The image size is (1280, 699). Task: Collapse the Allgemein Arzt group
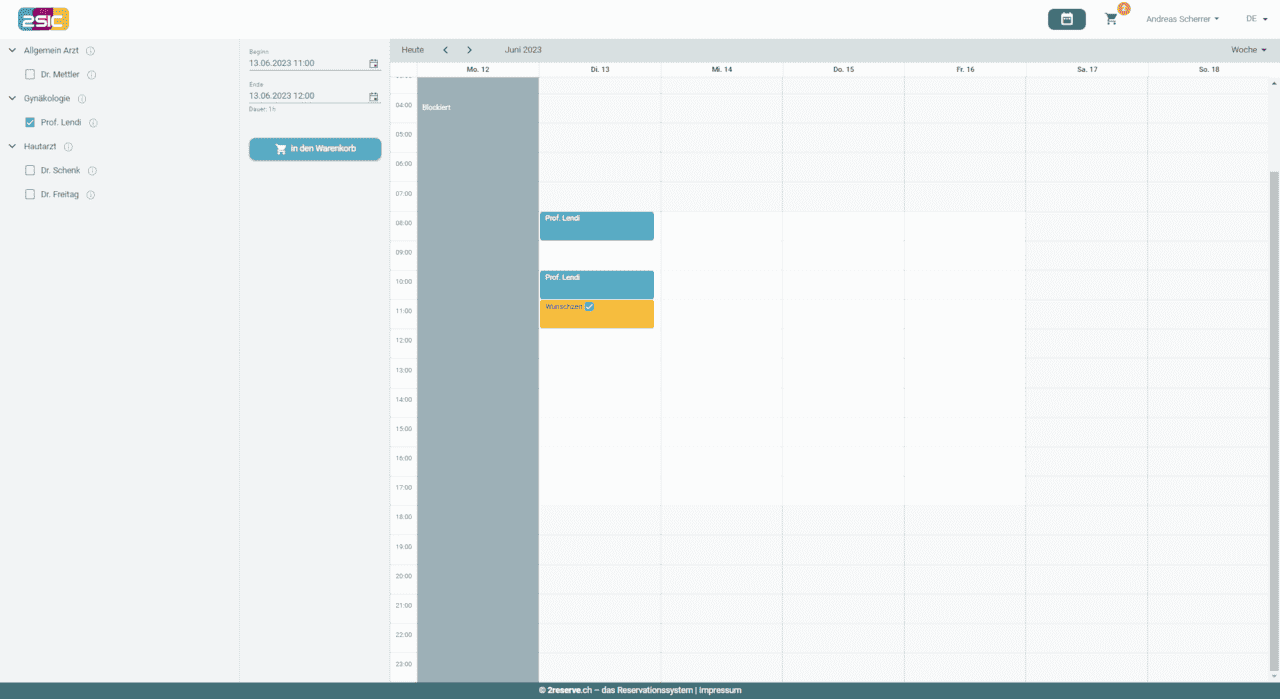12,51
